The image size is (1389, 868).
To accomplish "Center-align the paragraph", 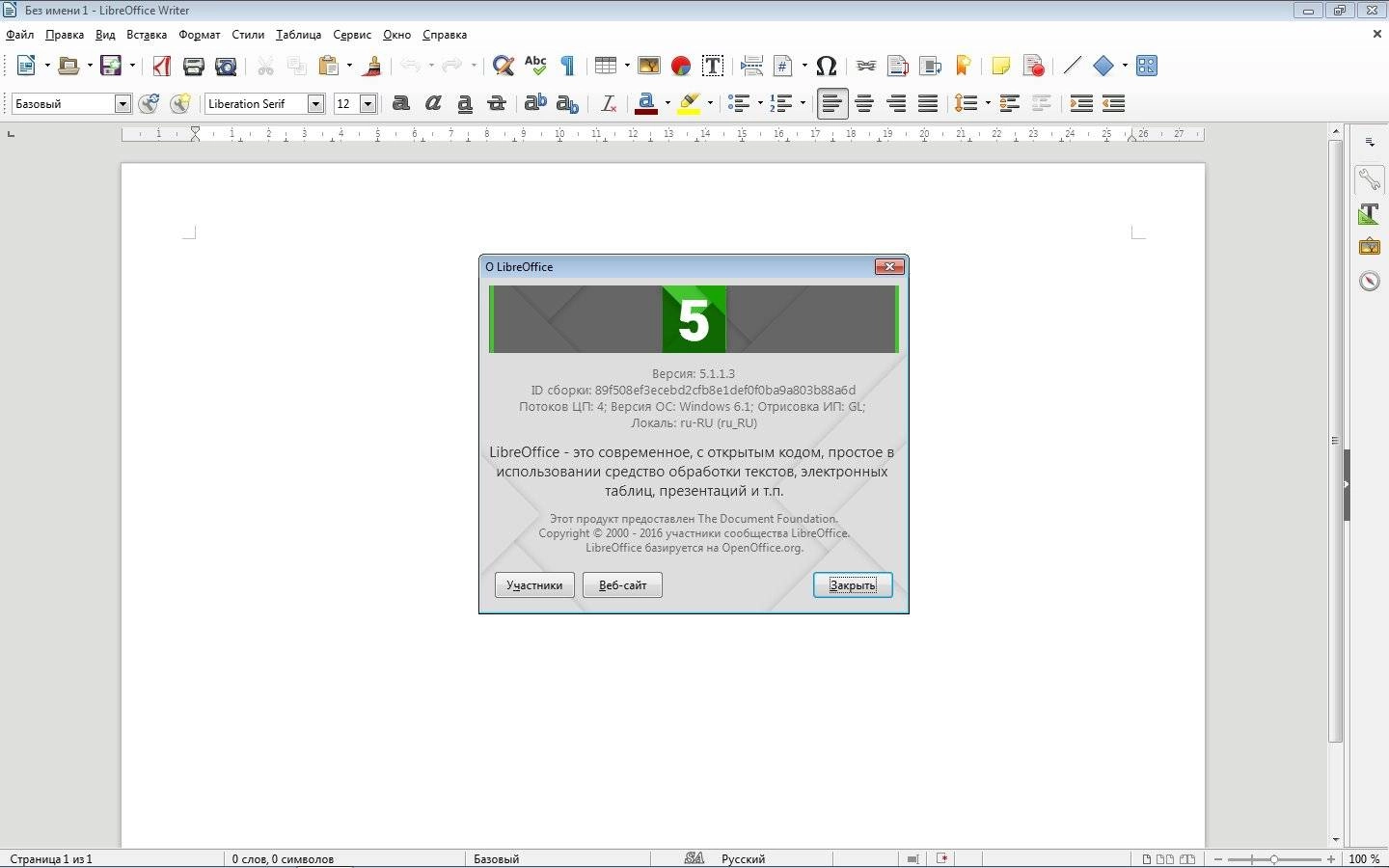I will coord(864,103).
